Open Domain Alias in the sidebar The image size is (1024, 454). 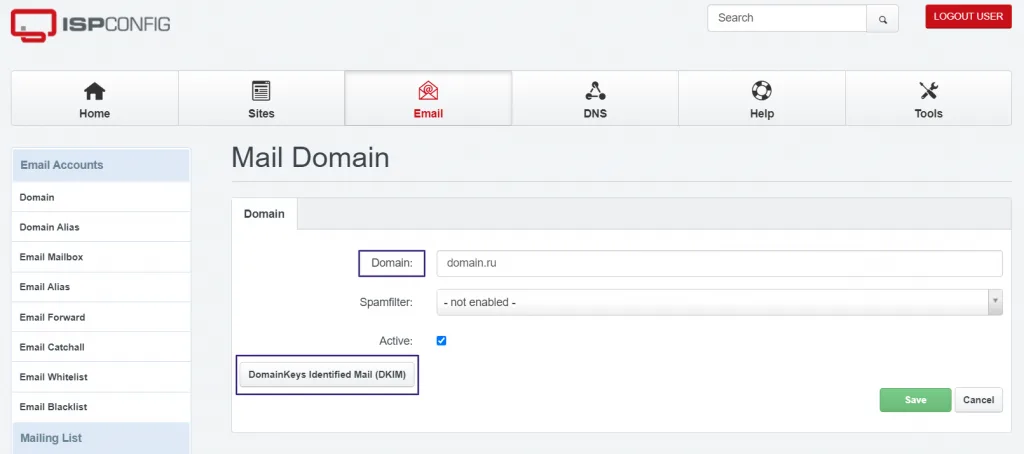click(x=101, y=227)
